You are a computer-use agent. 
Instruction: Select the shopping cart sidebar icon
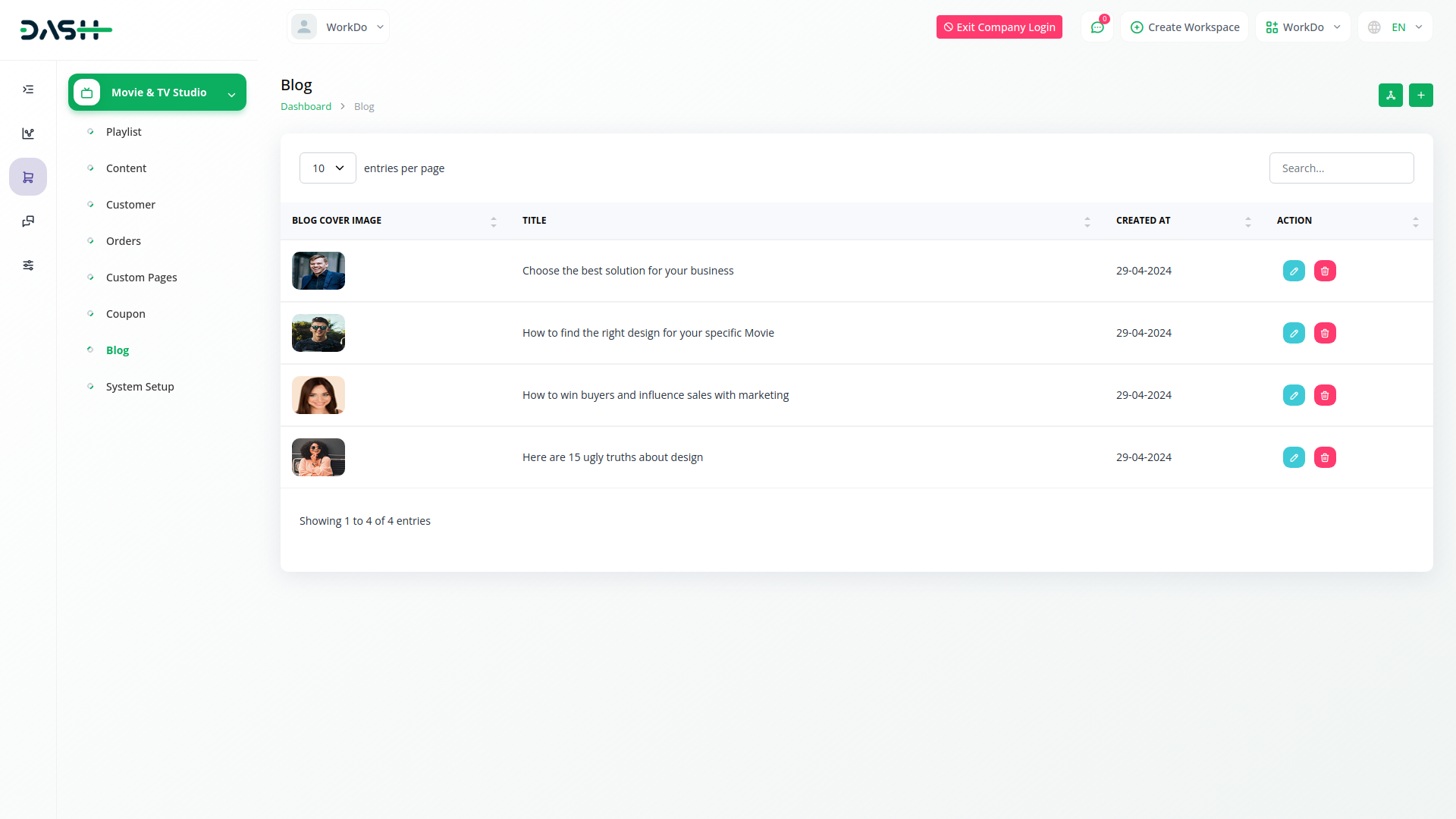coord(28,177)
